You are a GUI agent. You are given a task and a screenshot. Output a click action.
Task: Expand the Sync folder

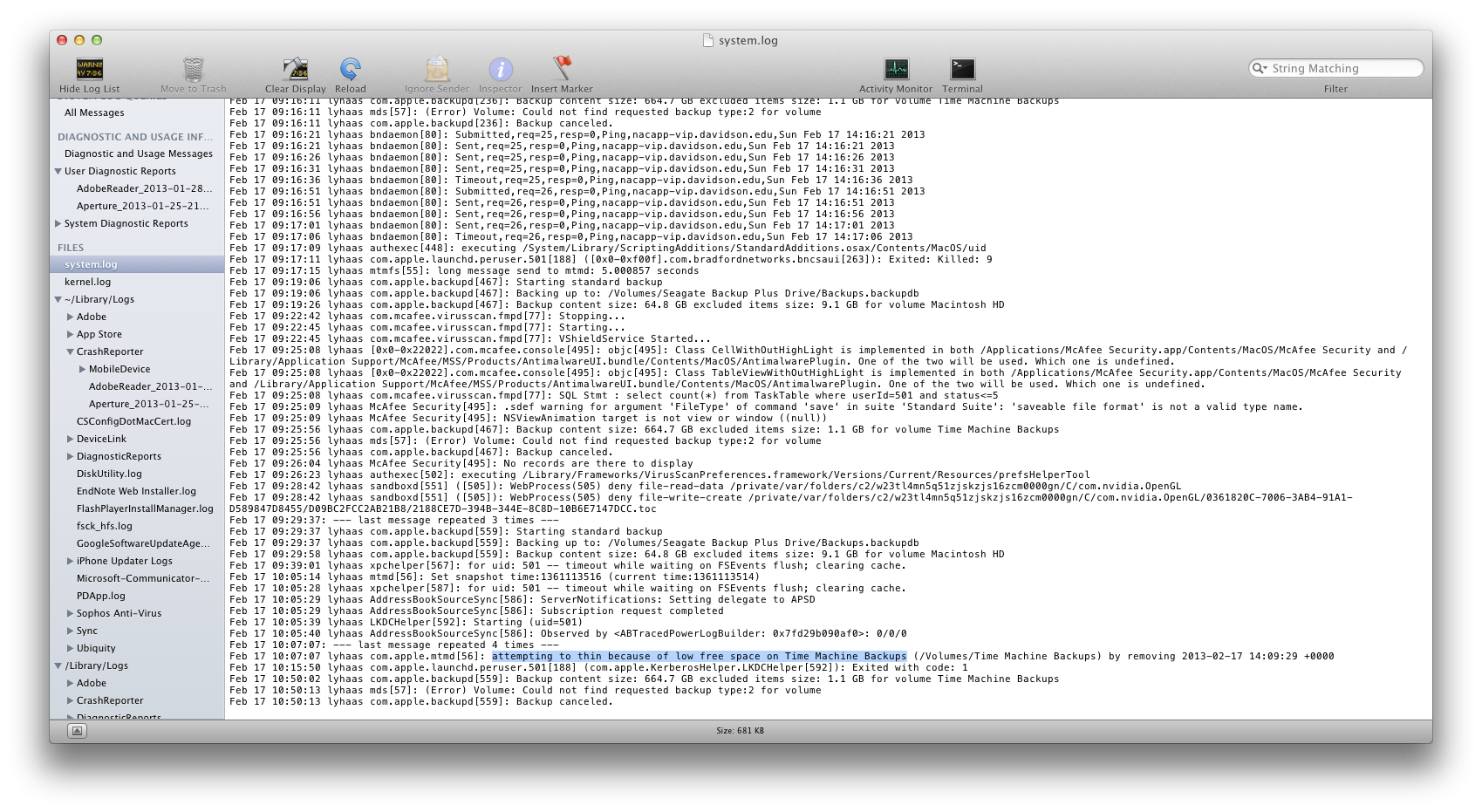(x=71, y=631)
